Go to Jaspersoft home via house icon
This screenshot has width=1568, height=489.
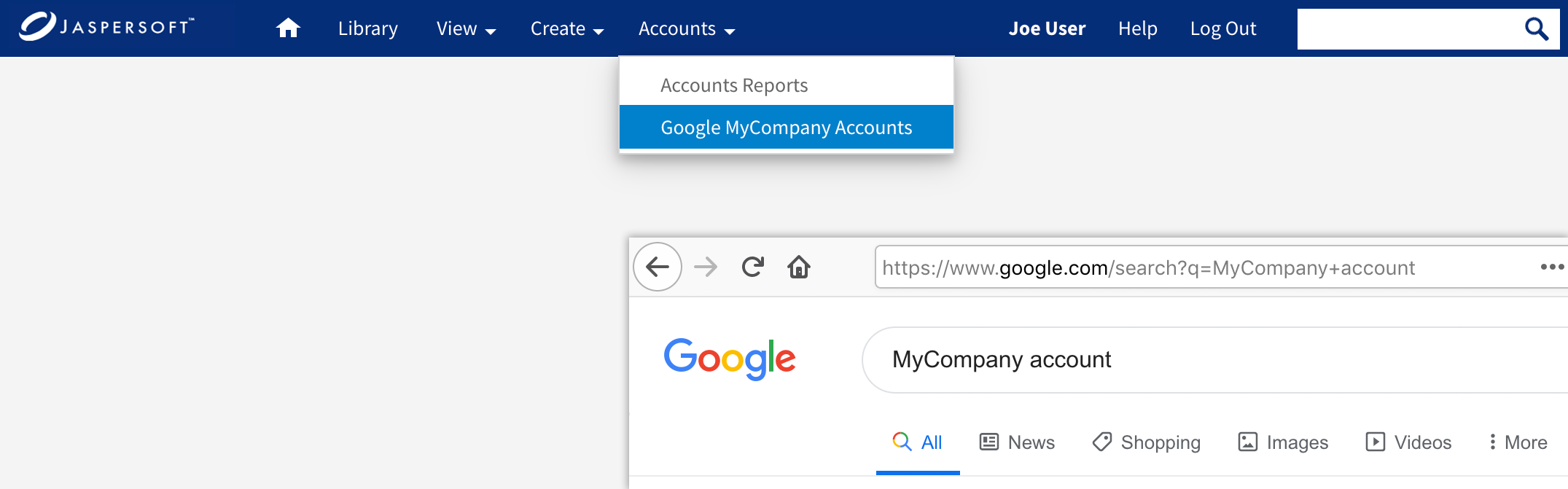point(288,28)
